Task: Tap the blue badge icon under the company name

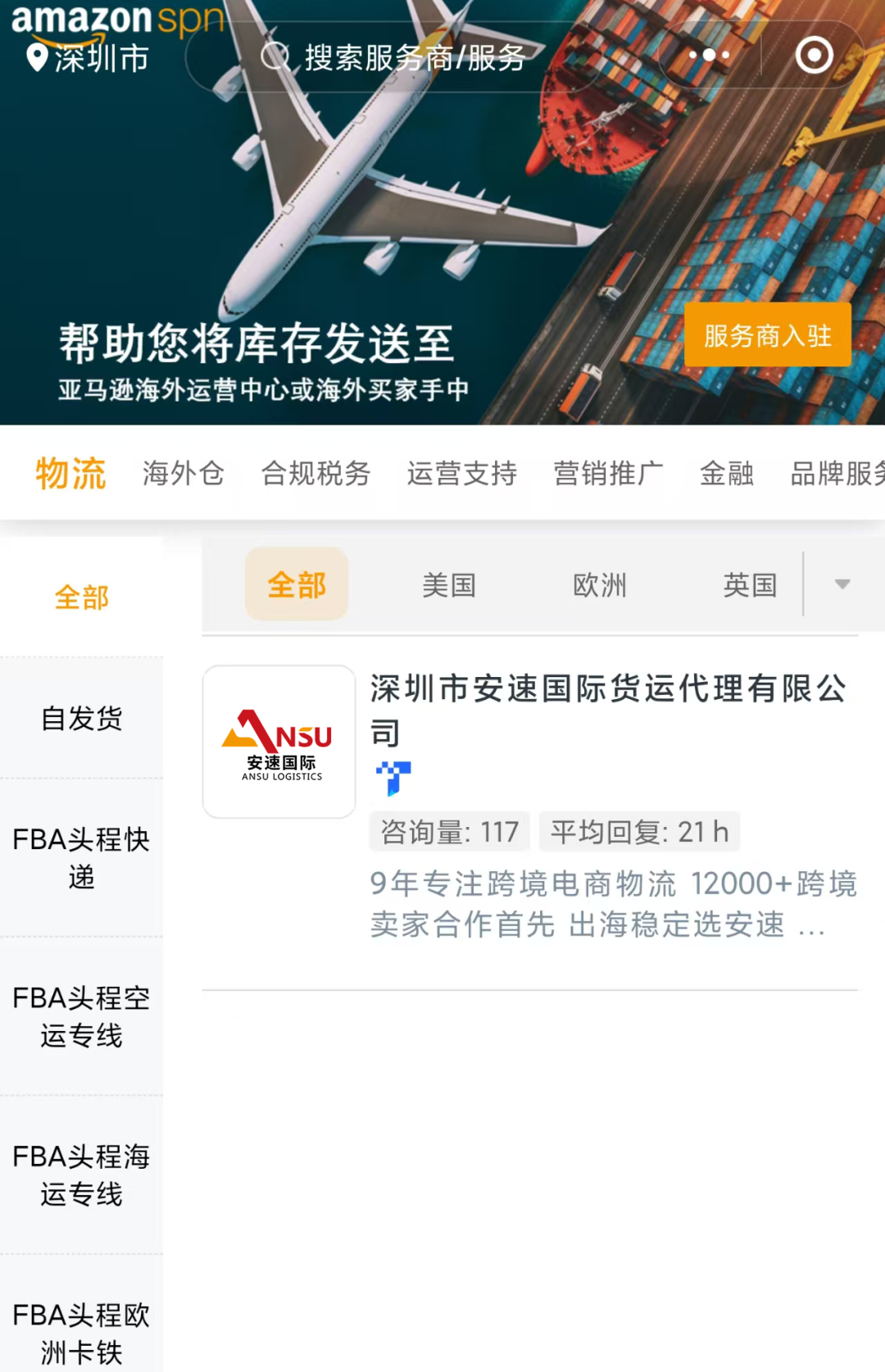Action: [x=393, y=778]
